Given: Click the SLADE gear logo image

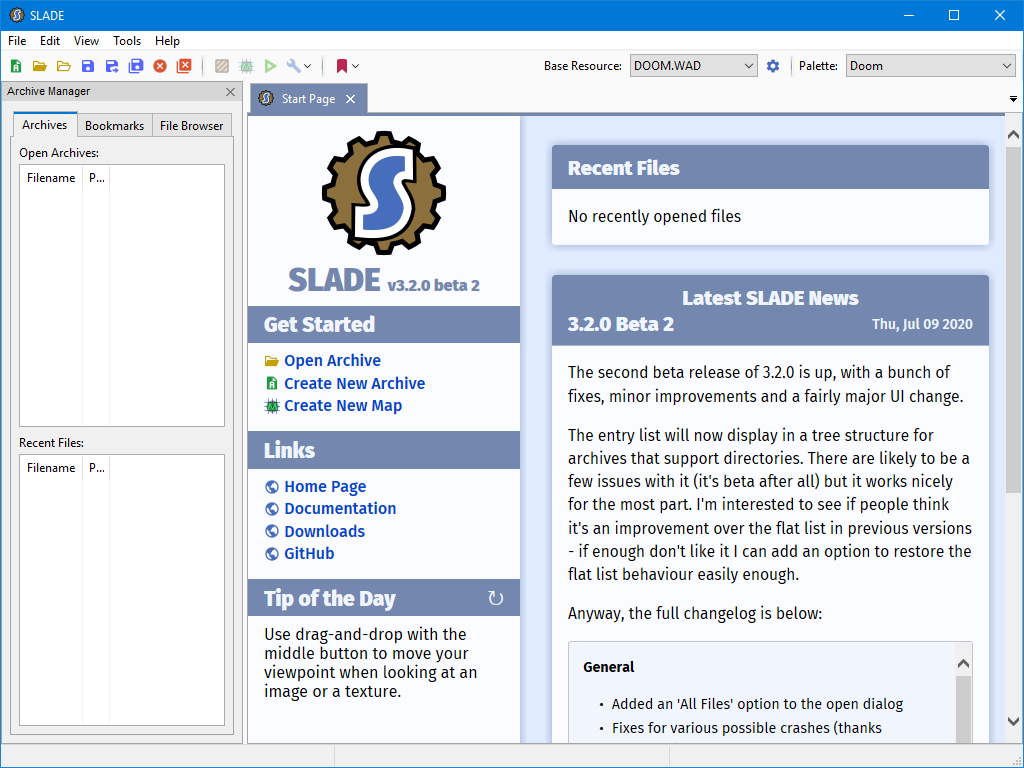Looking at the screenshot, I should (x=384, y=193).
